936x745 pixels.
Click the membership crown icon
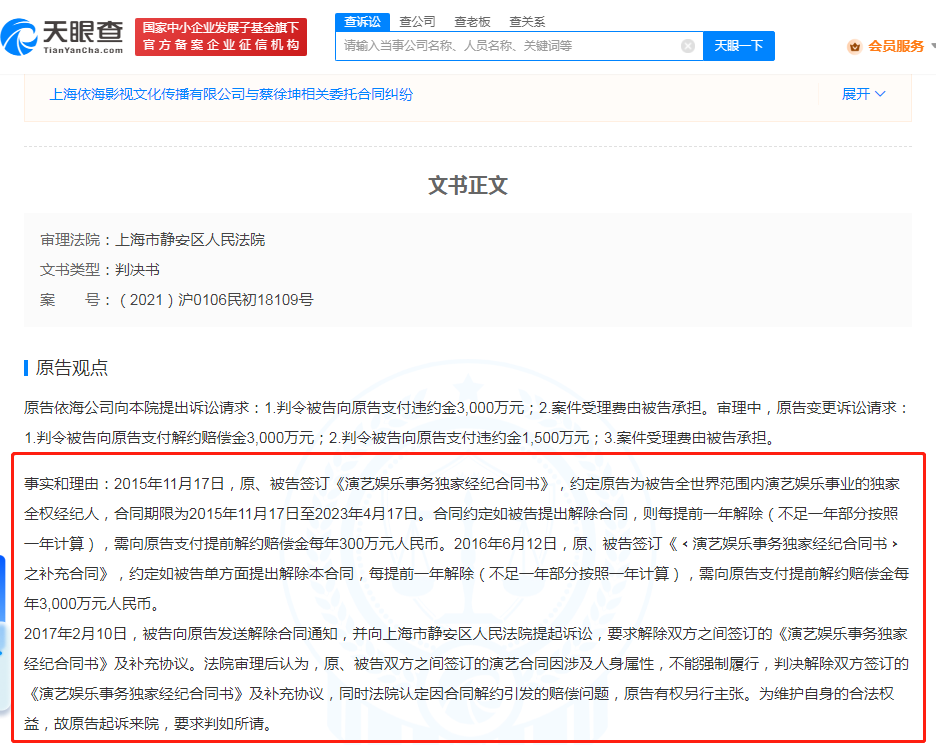click(854, 47)
